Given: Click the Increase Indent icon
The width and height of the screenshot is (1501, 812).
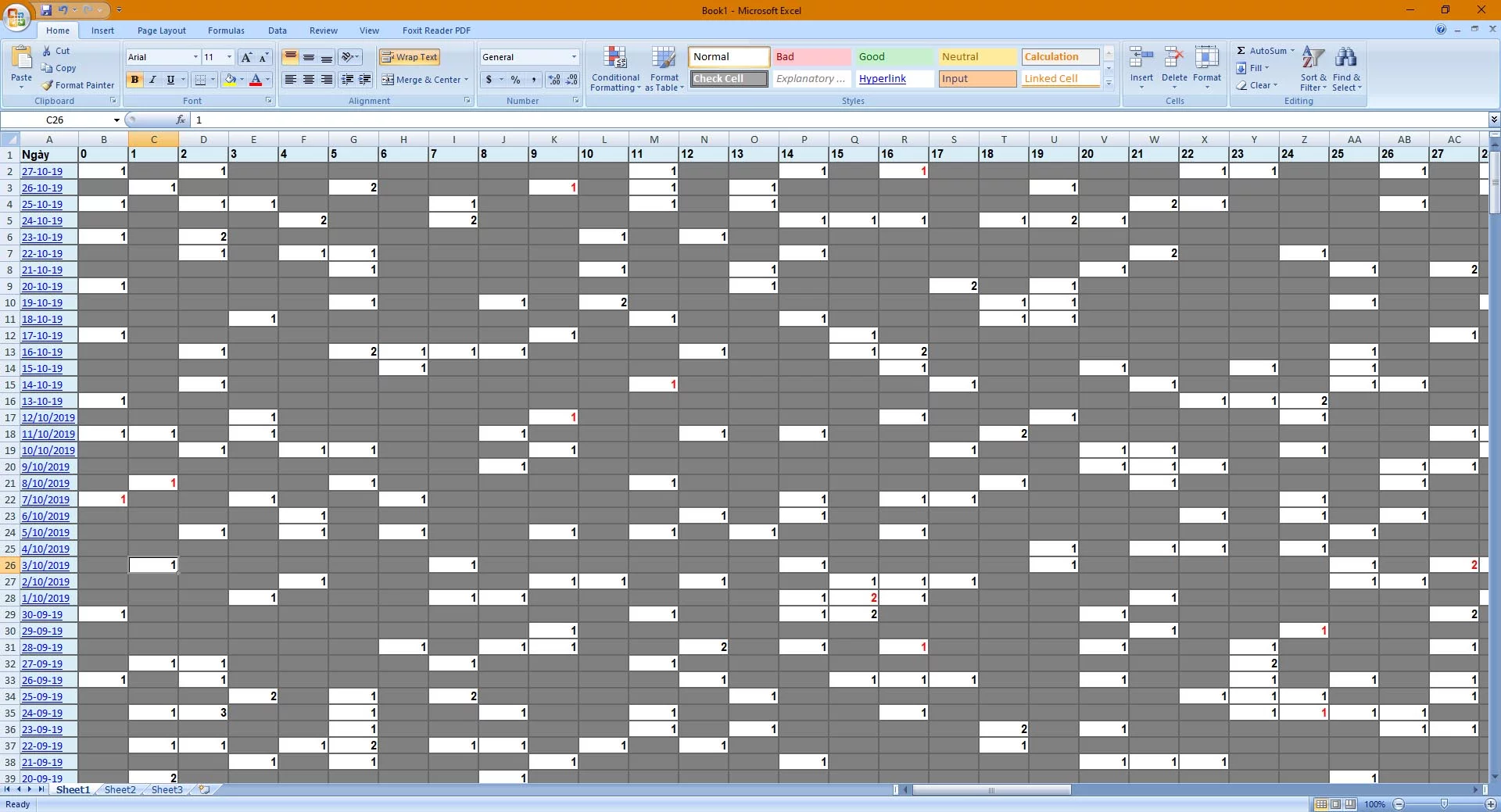Looking at the screenshot, I should [x=364, y=80].
